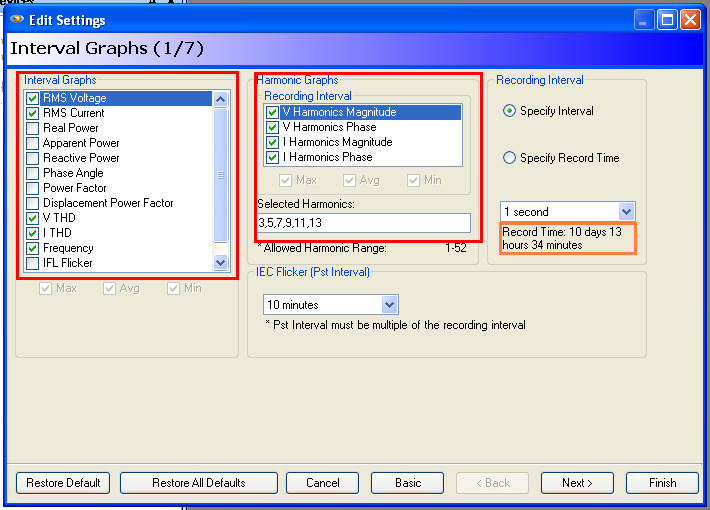This screenshot has height=510, width=710.
Task: Choose the Specify Record Time option
Action: click(x=509, y=158)
